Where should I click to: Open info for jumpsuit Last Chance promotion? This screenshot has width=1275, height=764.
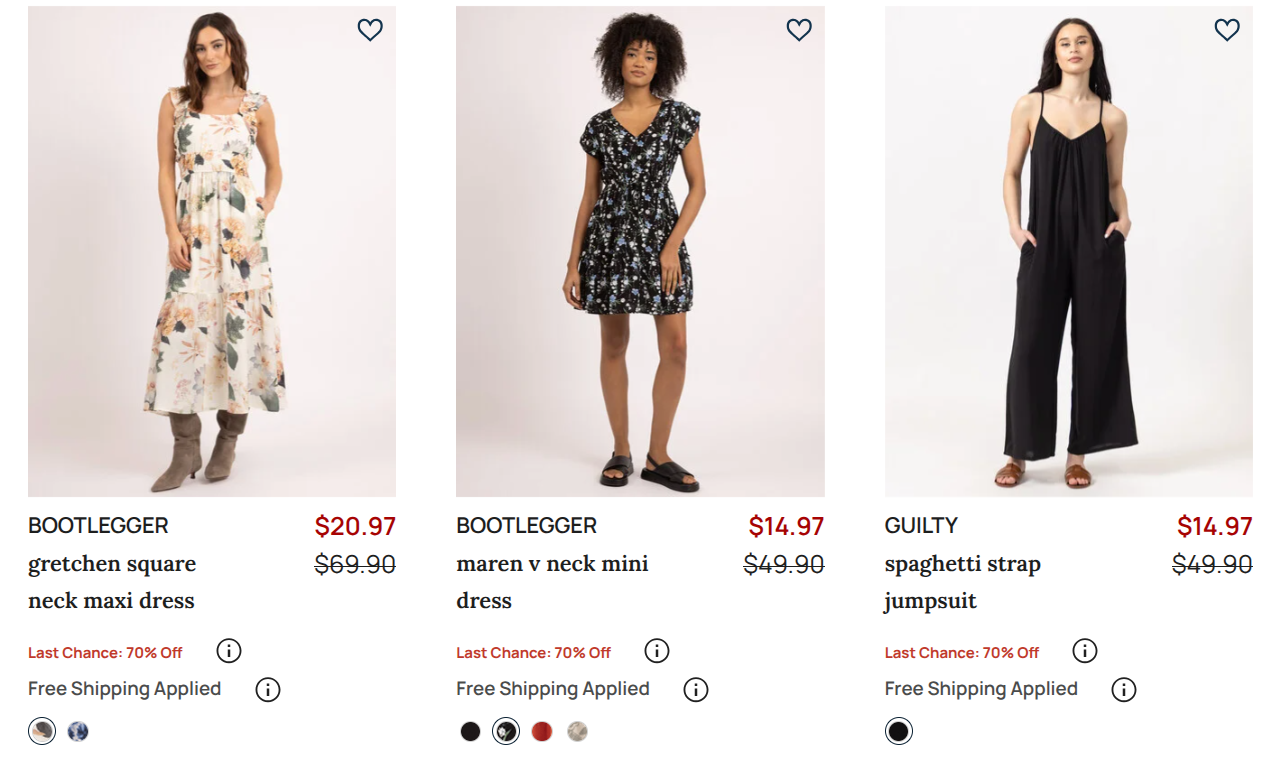point(1084,651)
